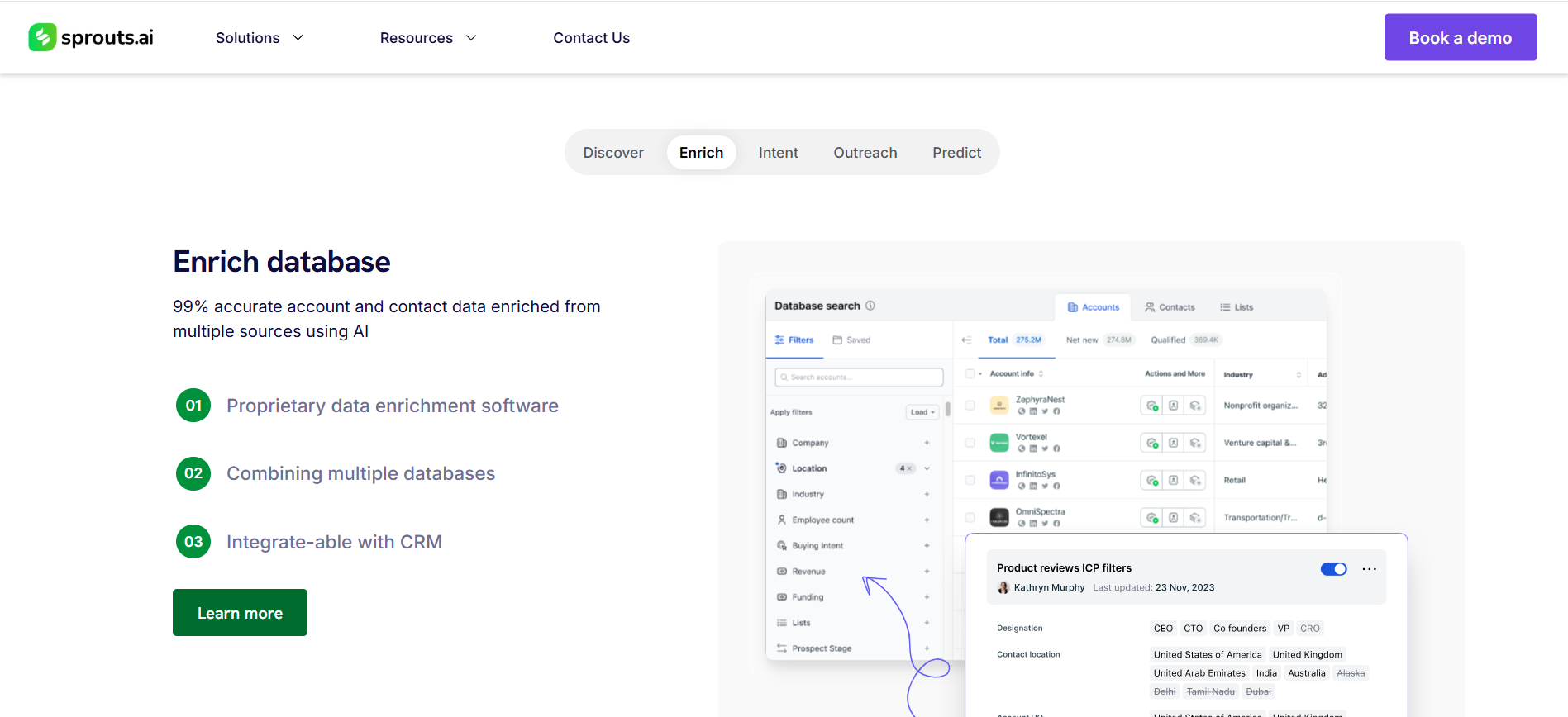This screenshot has width=1568, height=717.
Task: Open the three-dots menu on ICP filters card
Action: (1370, 569)
